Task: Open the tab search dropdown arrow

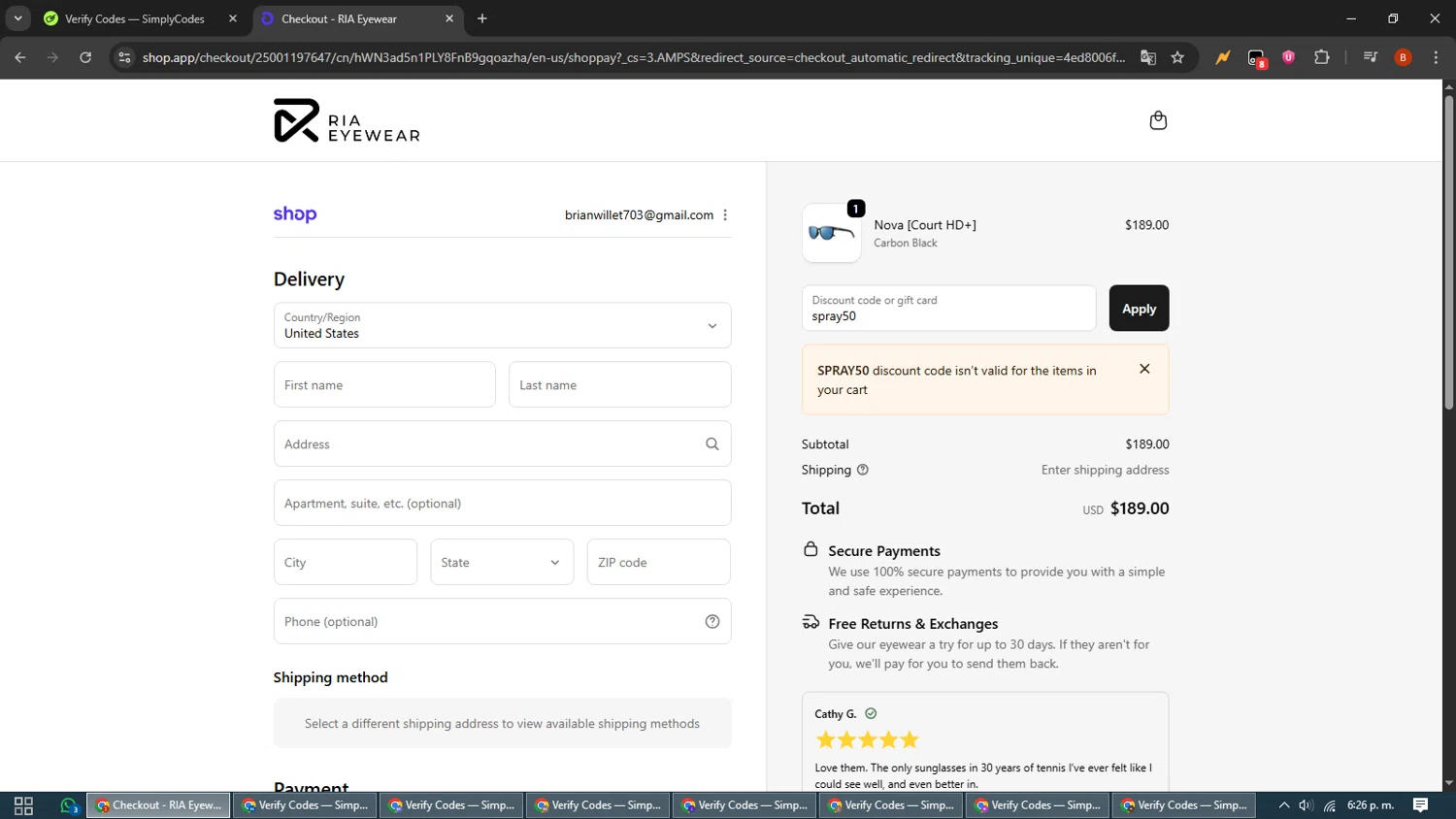Action: [17, 18]
